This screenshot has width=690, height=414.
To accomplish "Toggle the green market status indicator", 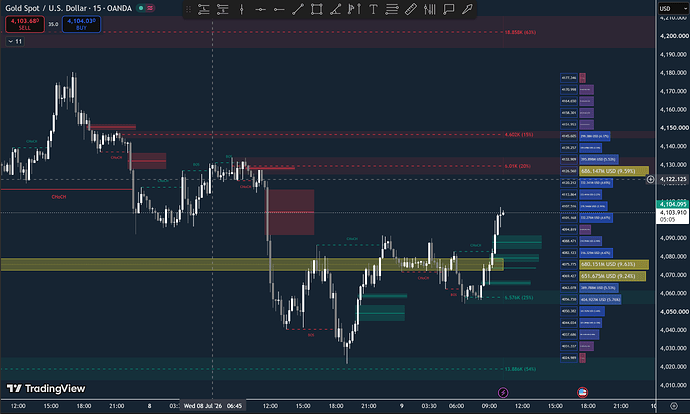I will tap(141, 8).
